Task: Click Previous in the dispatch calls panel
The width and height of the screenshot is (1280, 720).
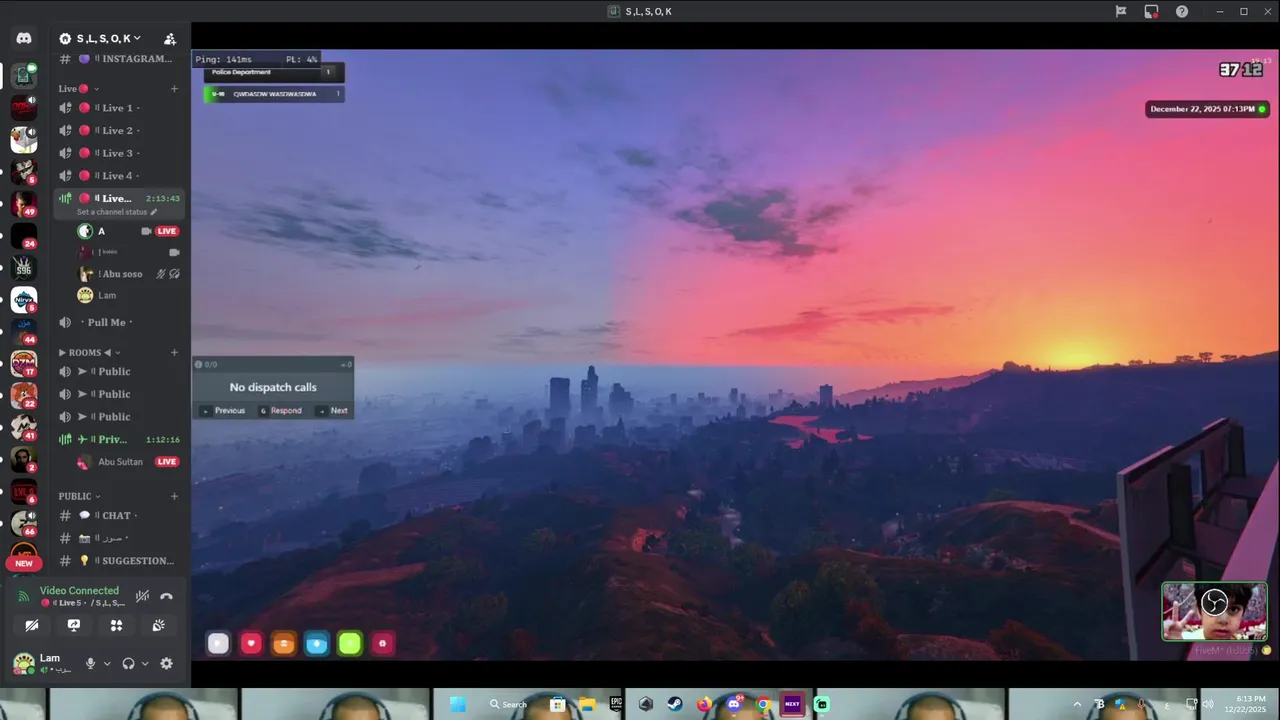Action: pos(224,410)
